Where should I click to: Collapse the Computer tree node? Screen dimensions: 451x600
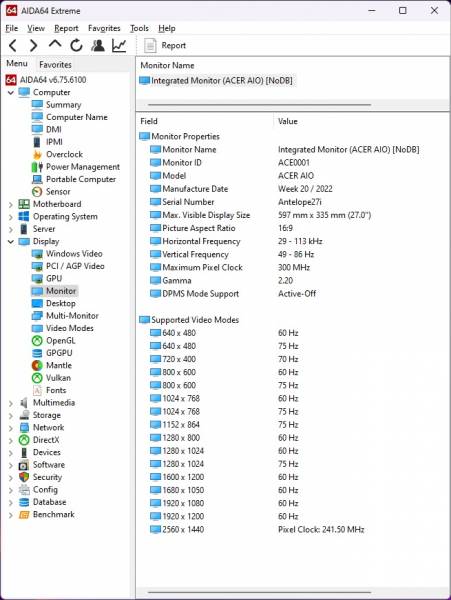coord(11,93)
